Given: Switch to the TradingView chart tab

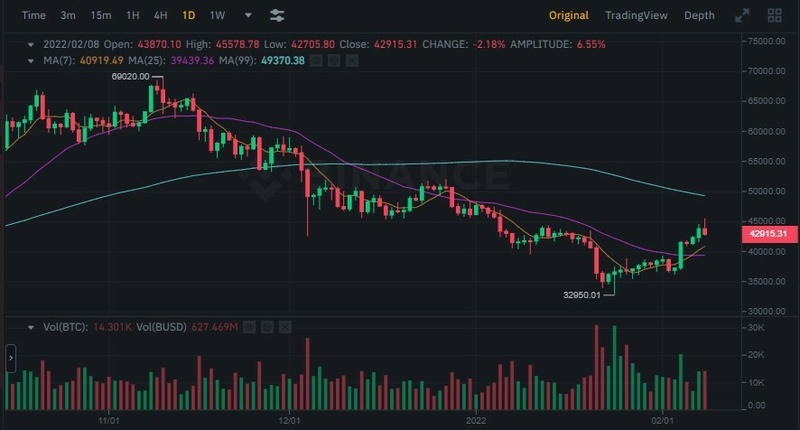Looking at the screenshot, I should (x=636, y=16).
